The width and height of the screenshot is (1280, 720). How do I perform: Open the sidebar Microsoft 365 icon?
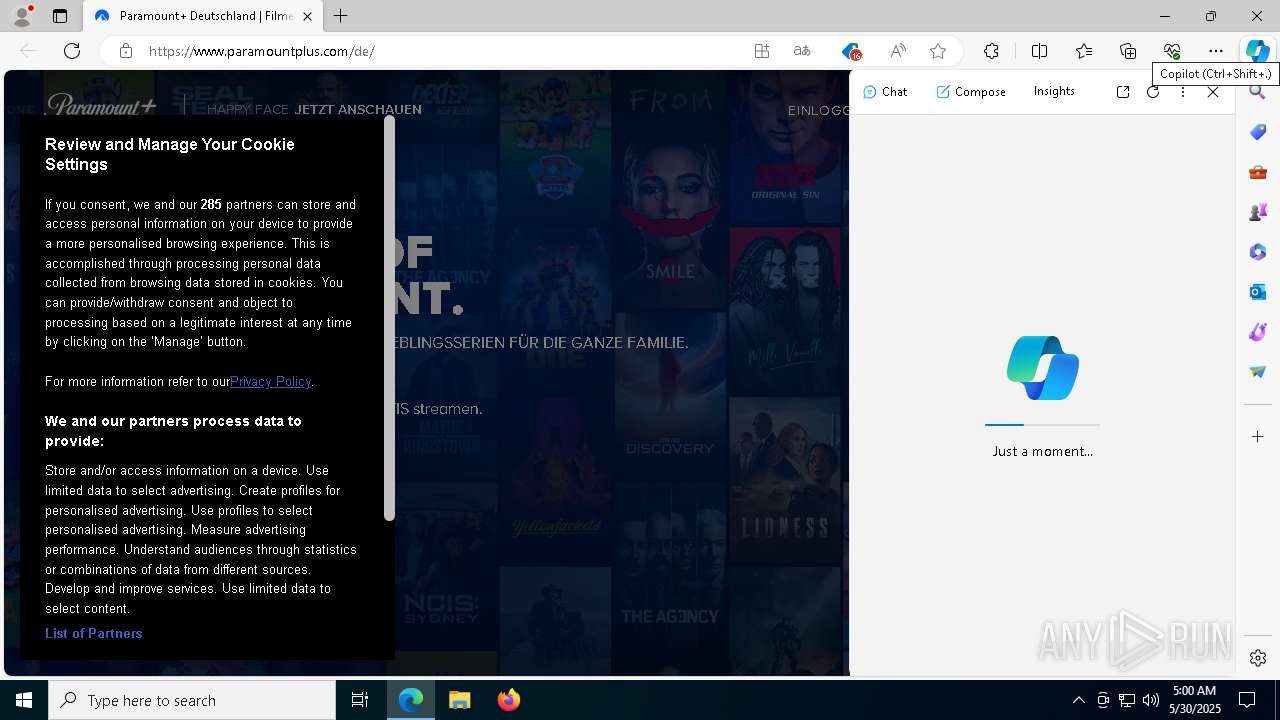[x=1258, y=252]
